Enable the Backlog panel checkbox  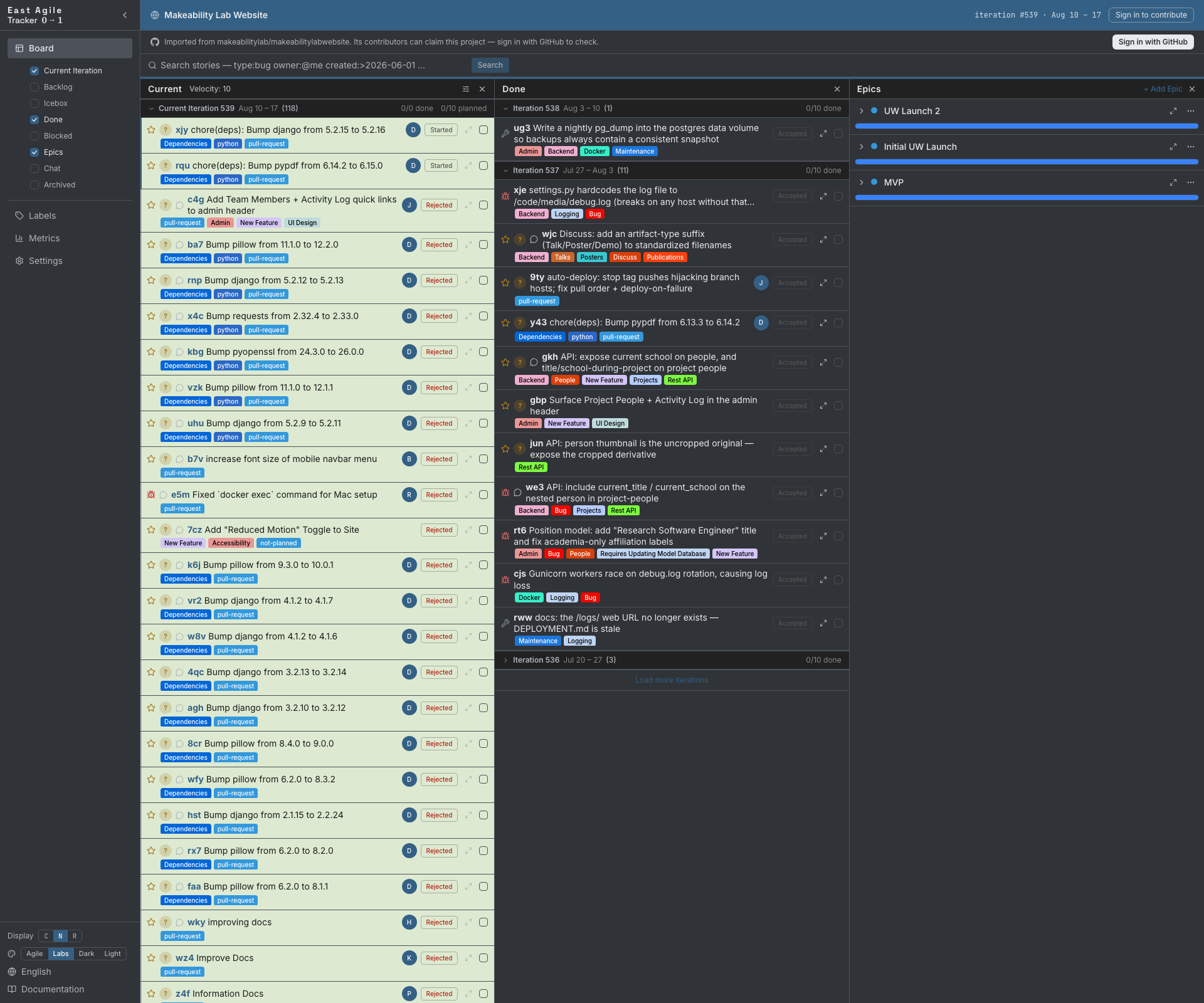[x=34, y=87]
